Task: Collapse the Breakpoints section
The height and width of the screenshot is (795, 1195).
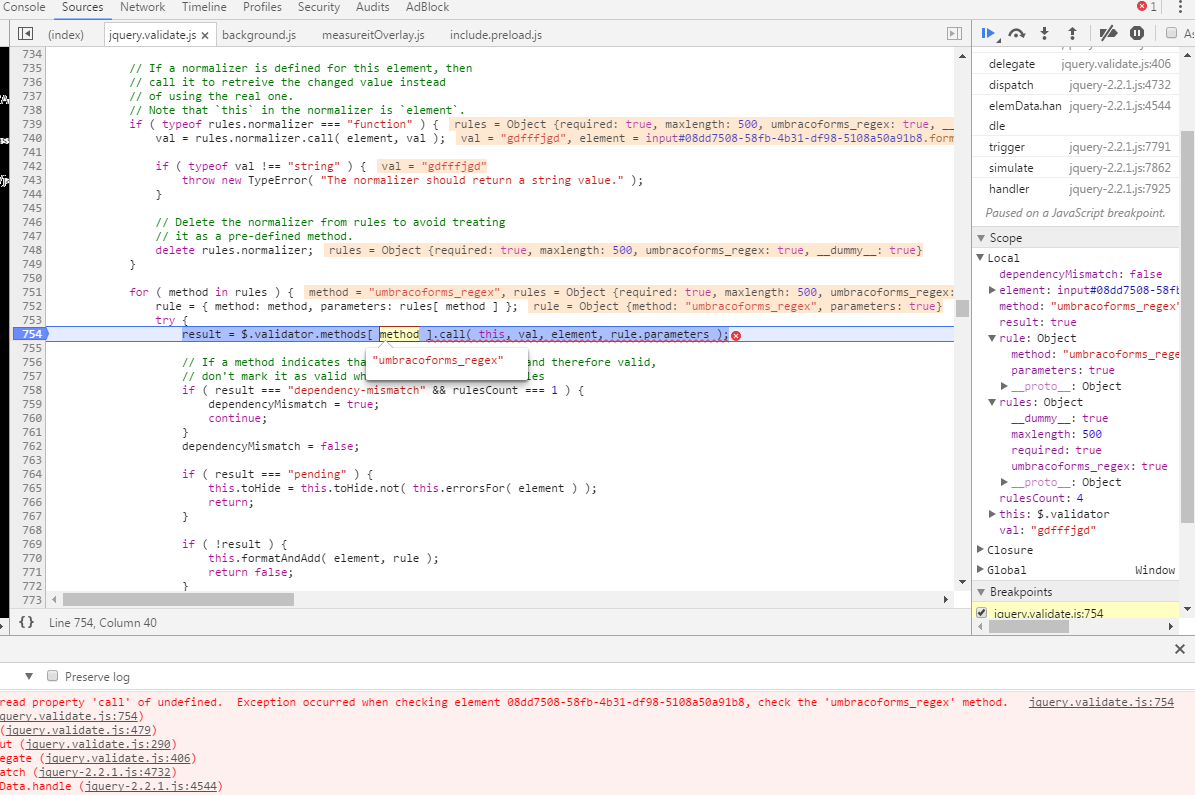Action: [x=982, y=591]
